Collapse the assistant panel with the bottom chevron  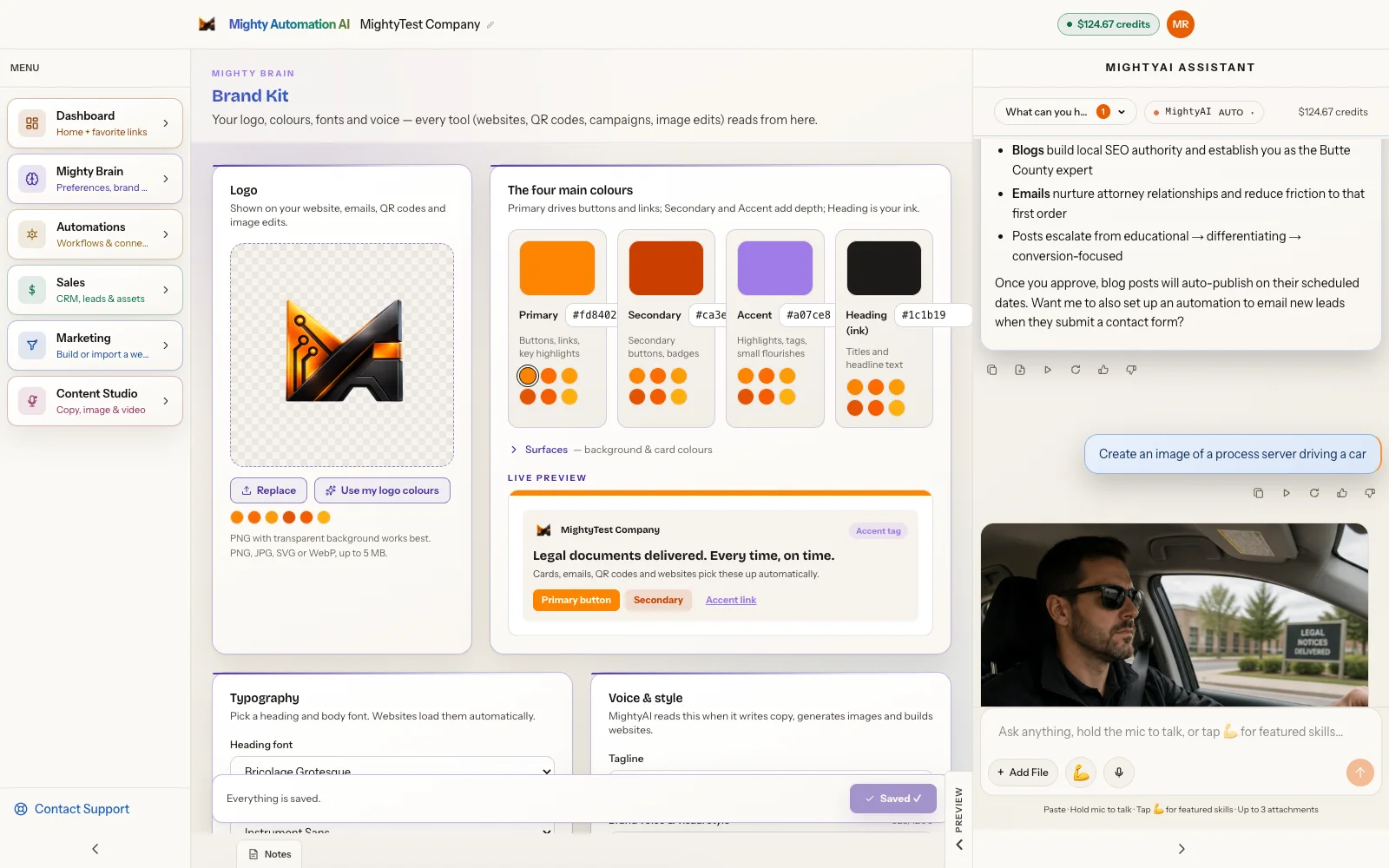click(x=1181, y=849)
